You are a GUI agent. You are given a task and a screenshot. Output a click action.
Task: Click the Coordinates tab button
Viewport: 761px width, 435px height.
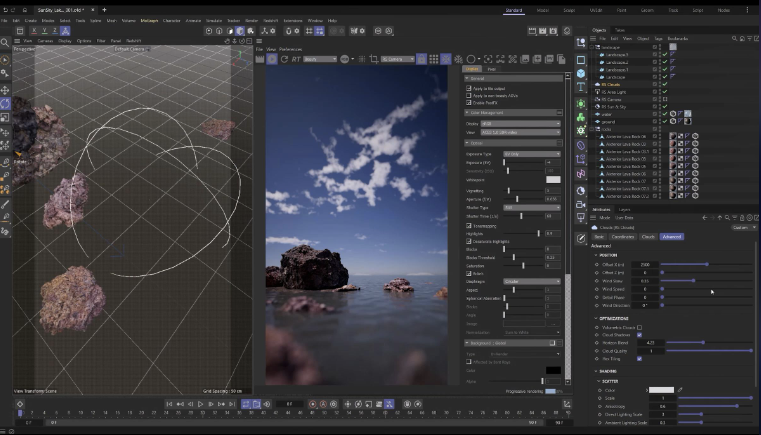point(623,236)
